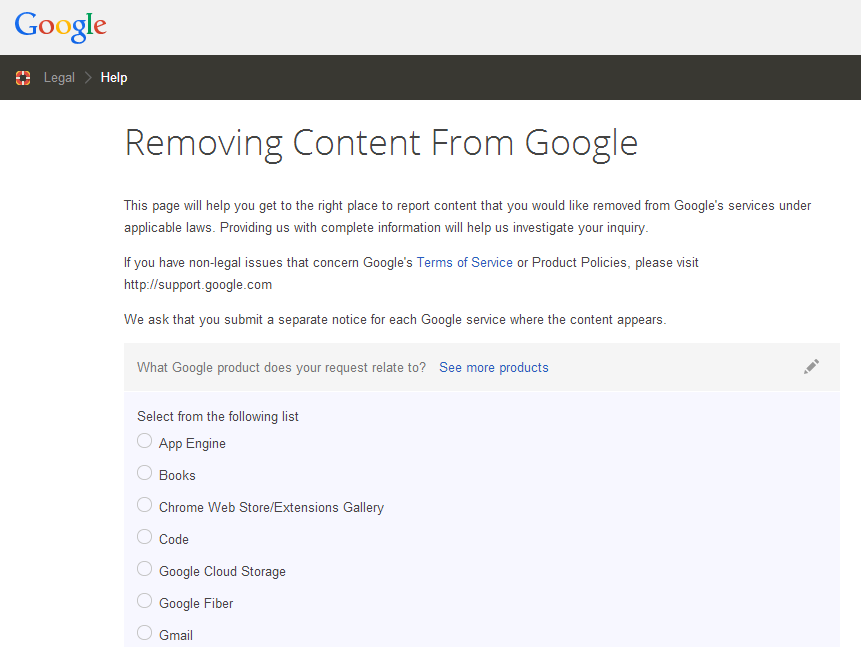
Task: Click 'Select from the following list' text
Action: point(218,416)
